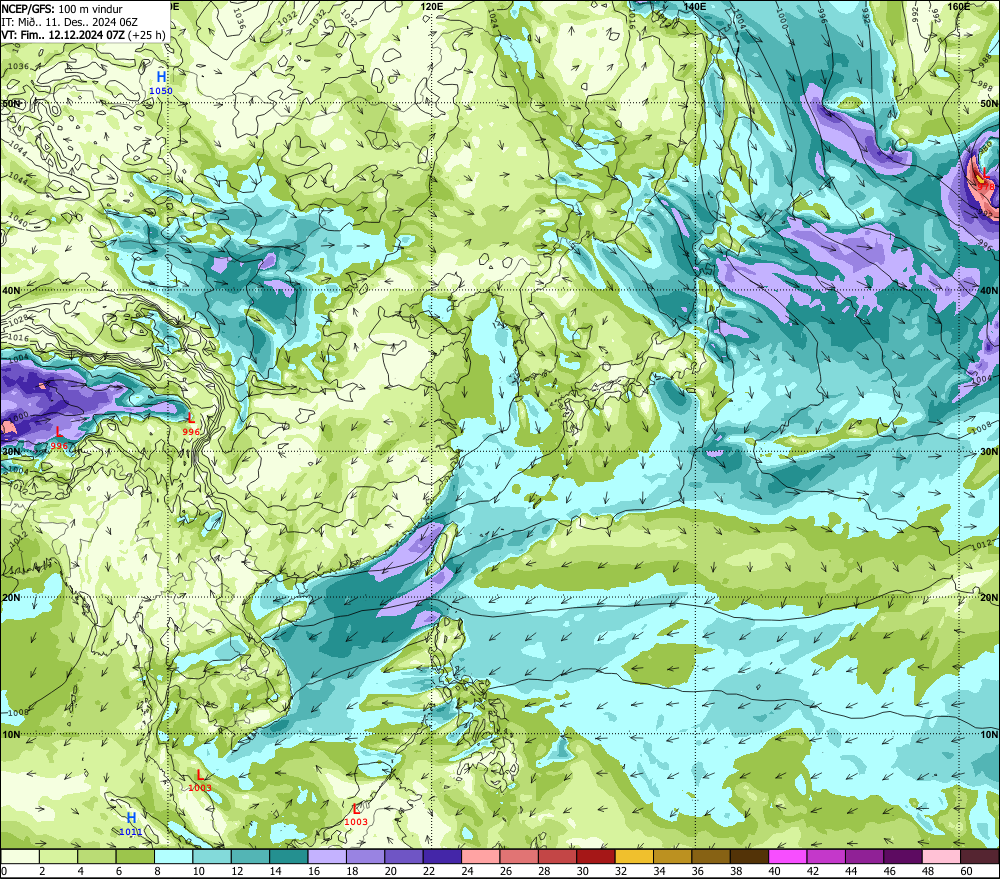Click the legend value 20 label
Screen dimensions: 1000x879
(x=390, y=871)
